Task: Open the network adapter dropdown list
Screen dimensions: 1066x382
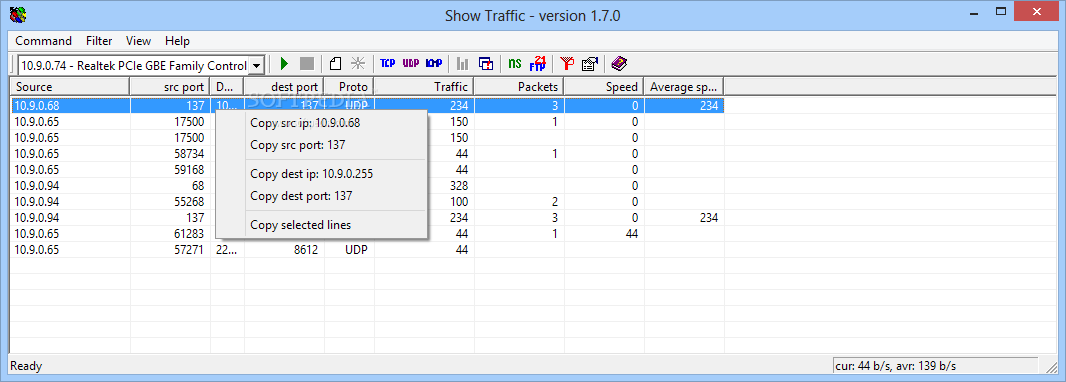Action: click(x=256, y=66)
